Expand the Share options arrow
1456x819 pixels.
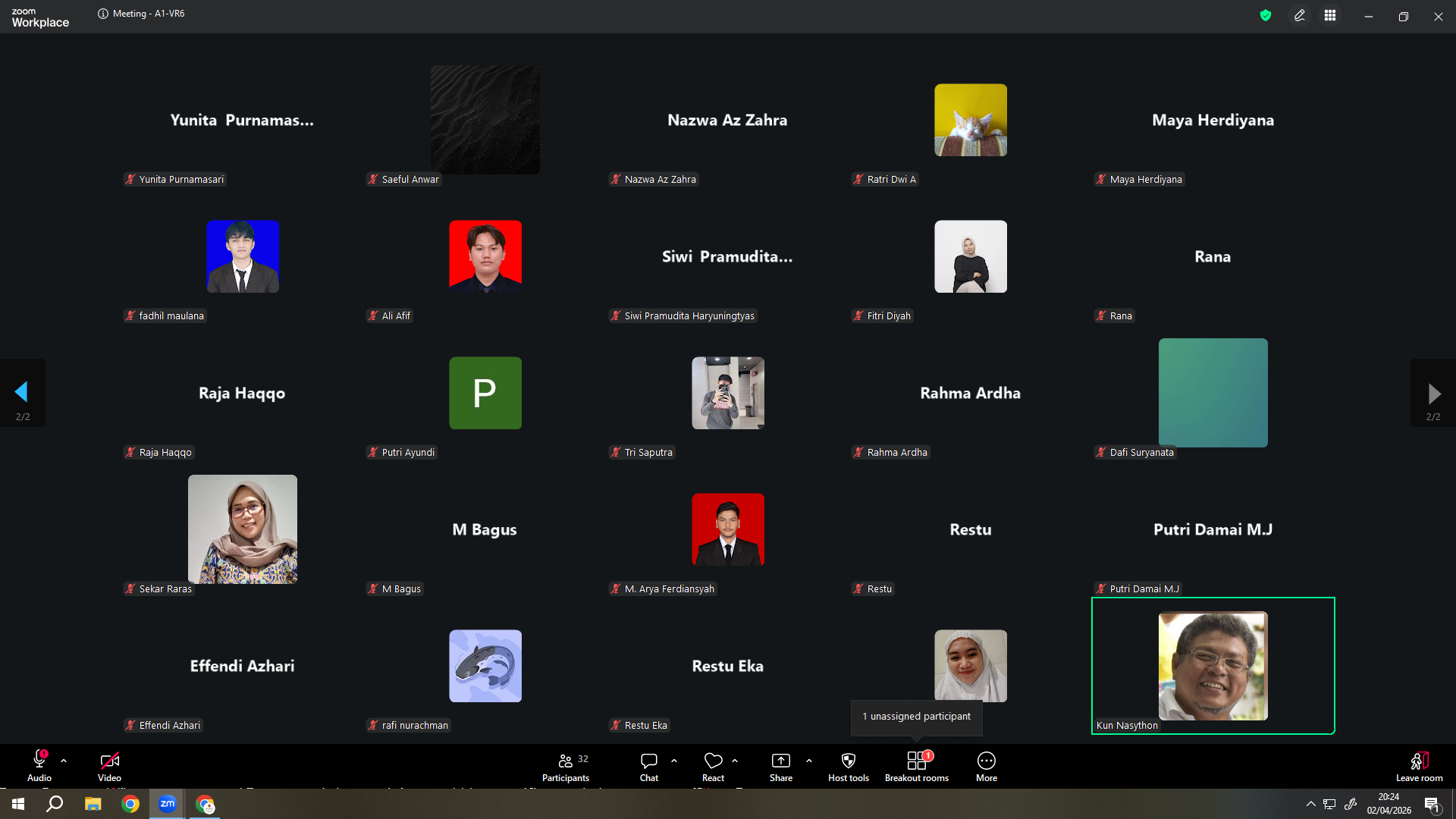click(x=809, y=761)
